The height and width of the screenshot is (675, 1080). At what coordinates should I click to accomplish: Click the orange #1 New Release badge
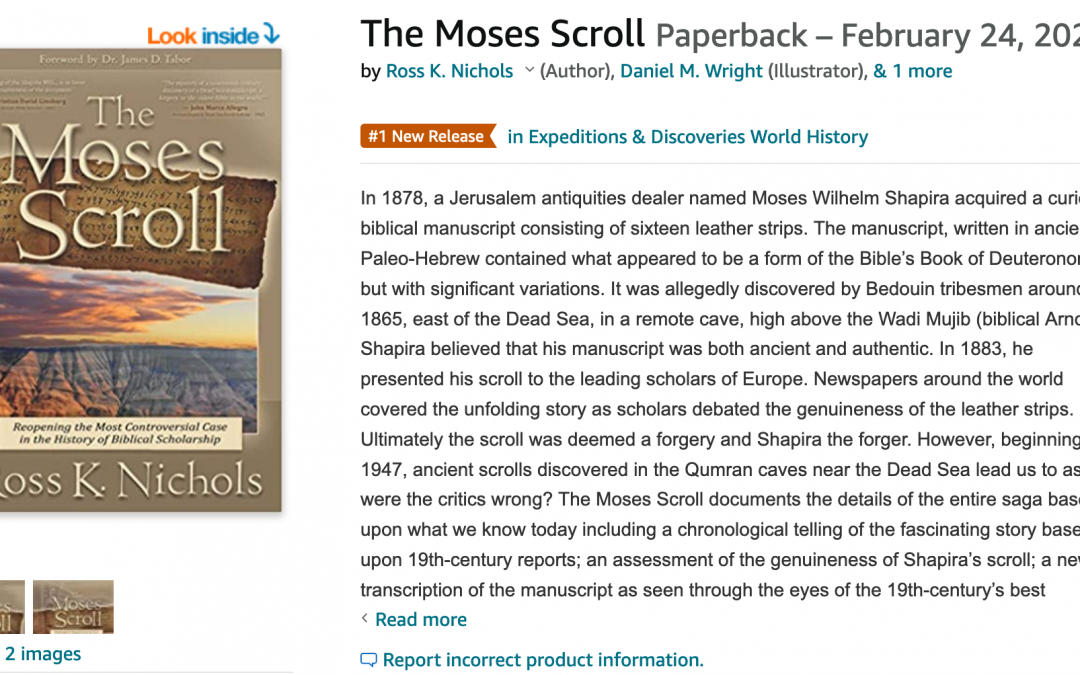(428, 137)
